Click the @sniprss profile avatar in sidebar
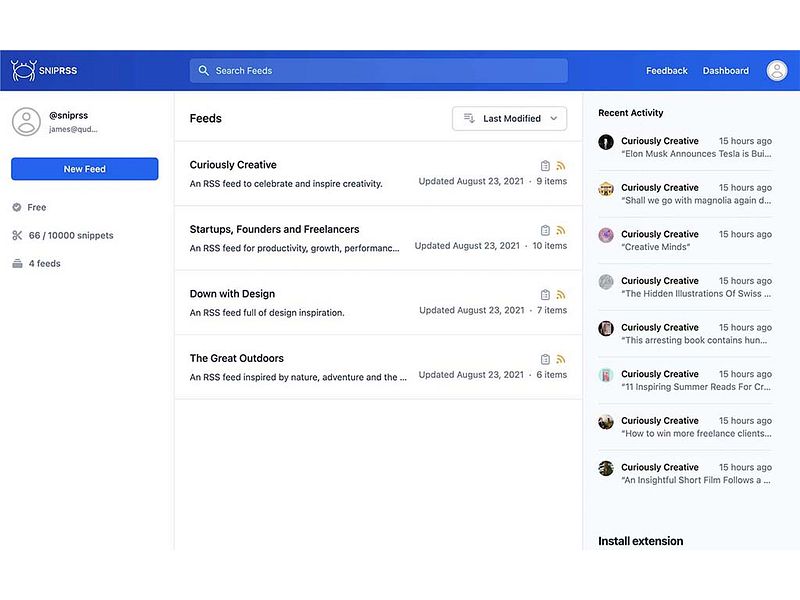The width and height of the screenshot is (800, 600). [x=26, y=121]
